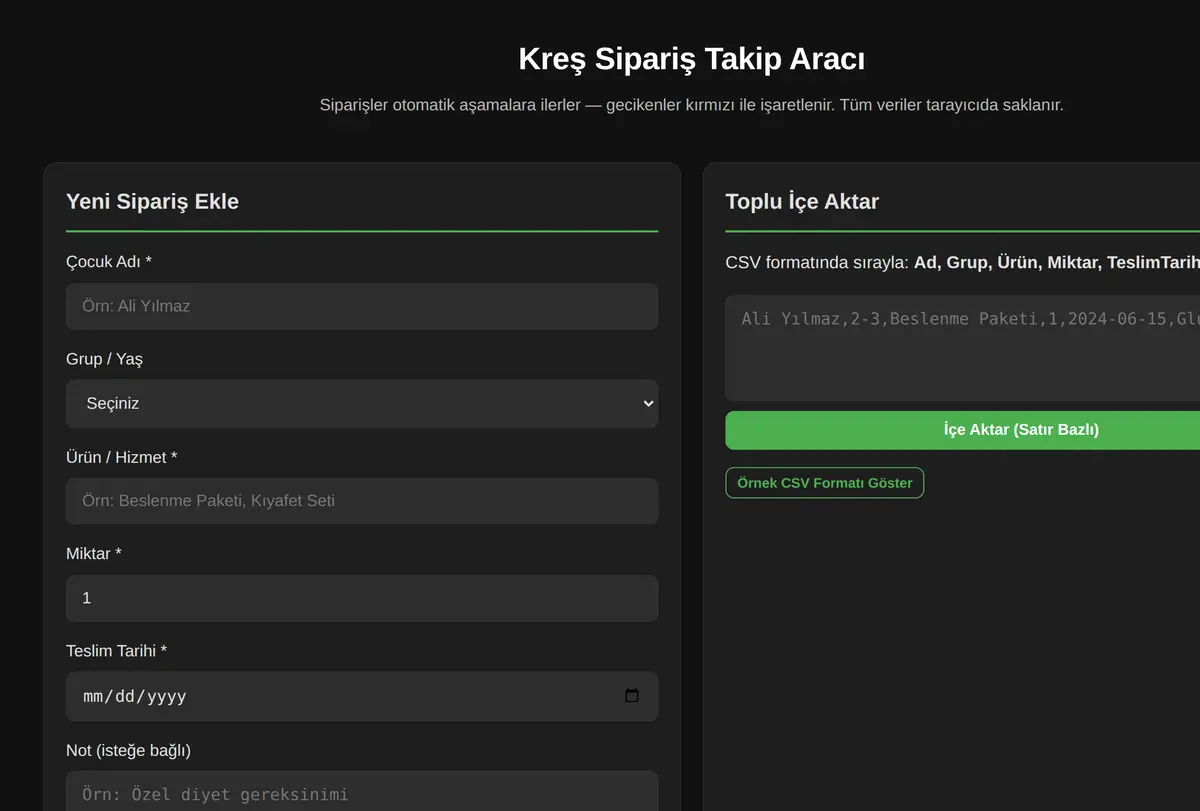Click the Çocuk Adı * label
Viewport: 1200px width, 811px height.
pos(109,262)
